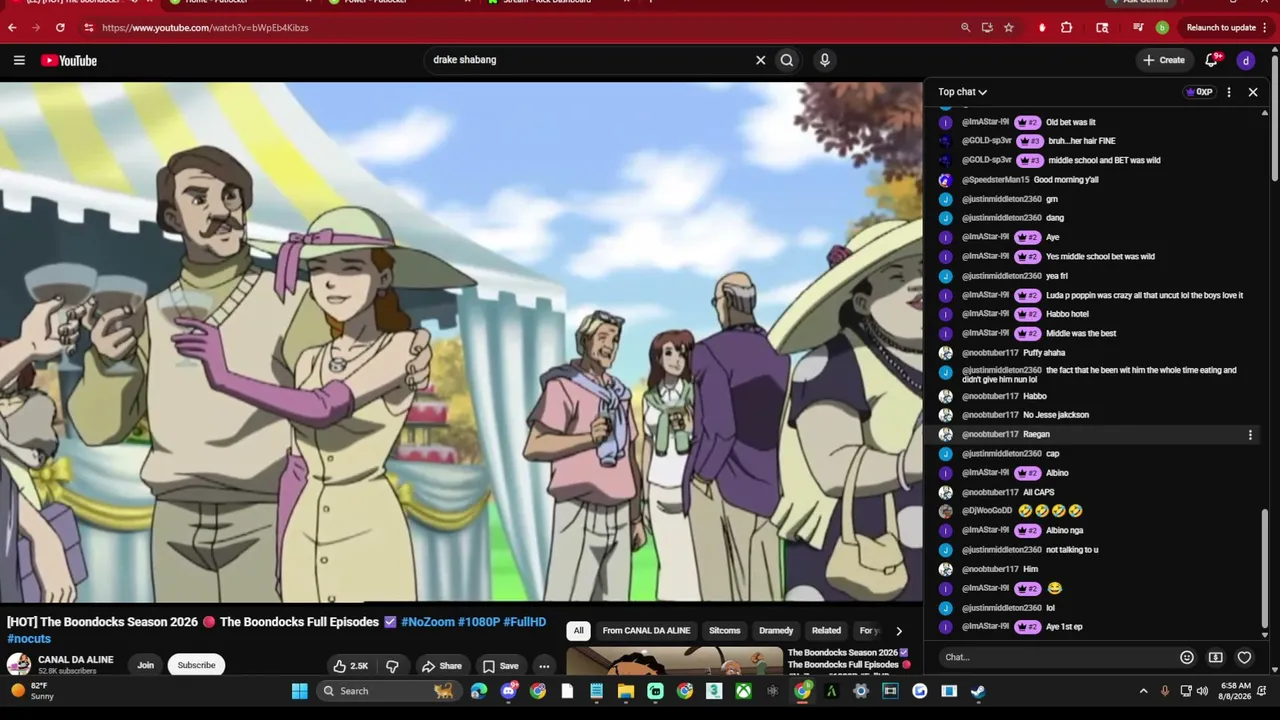Open the YouTube account avatar menu
This screenshot has height=720, width=1280.
(1245, 60)
